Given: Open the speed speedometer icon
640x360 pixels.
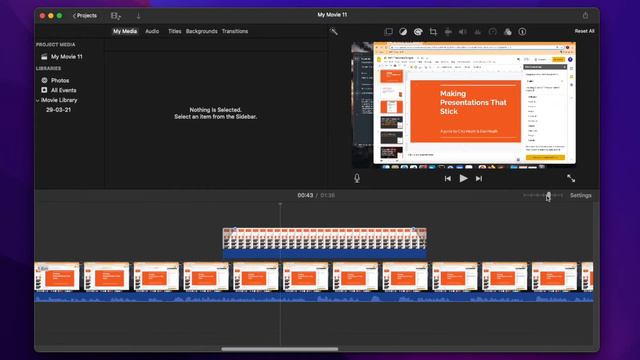Looking at the screenshot, I should [493, 31].
